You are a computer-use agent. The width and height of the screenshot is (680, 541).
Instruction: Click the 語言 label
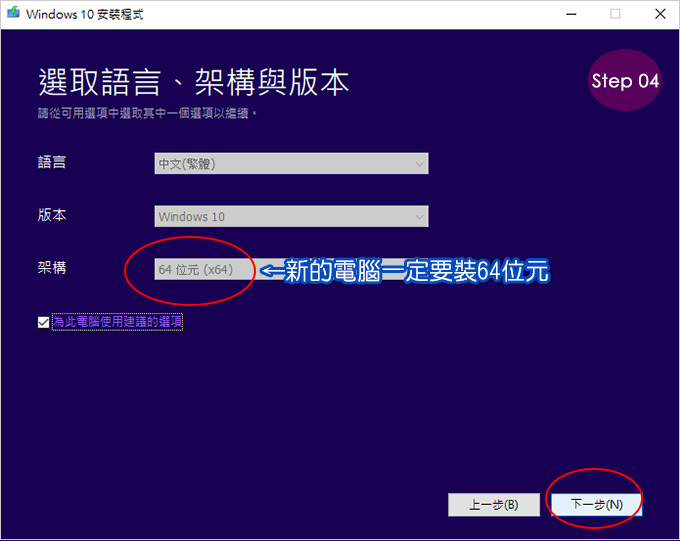(52, 162)
